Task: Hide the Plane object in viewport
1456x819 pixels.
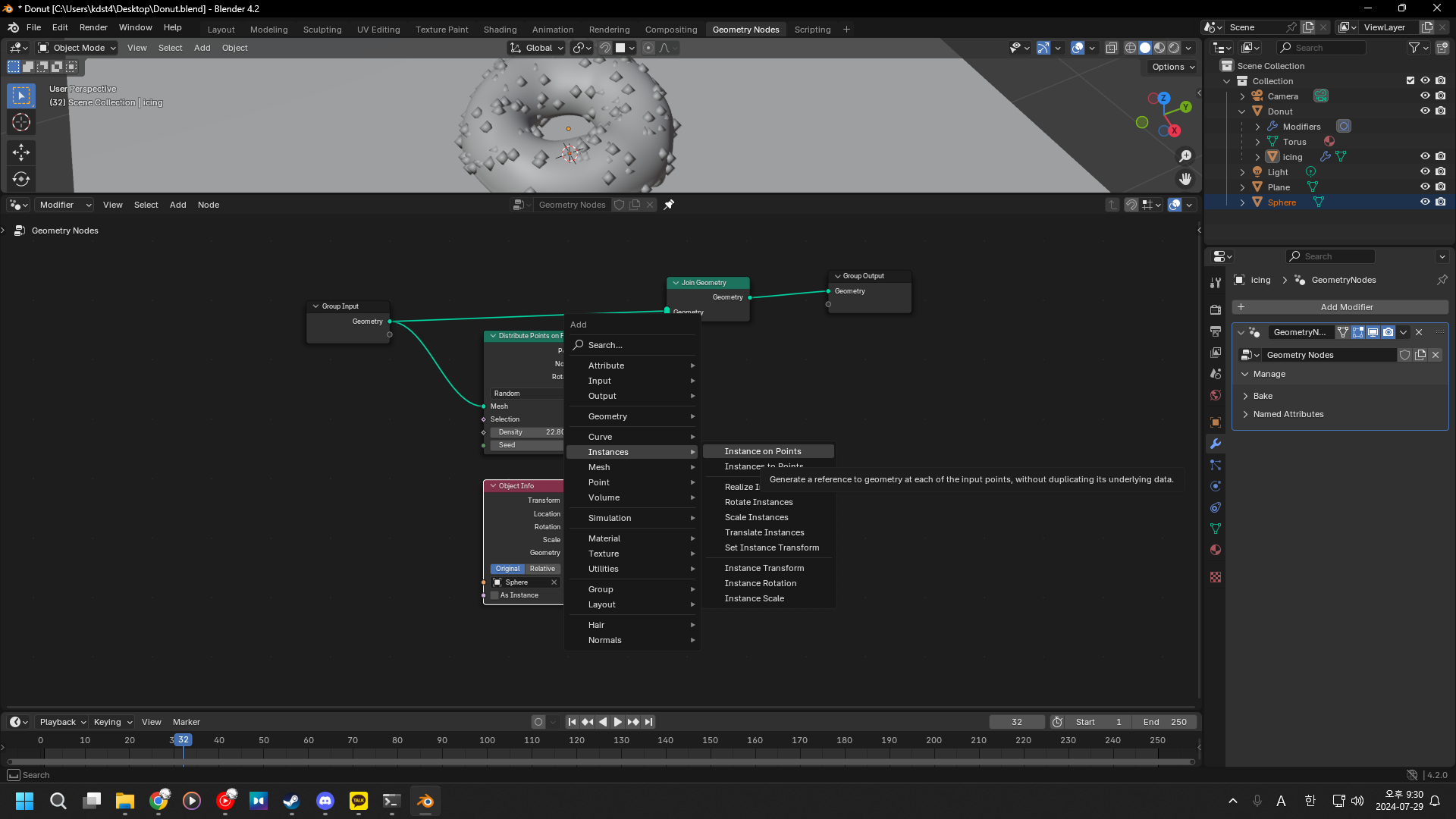Action: [x=1425, y=187]
